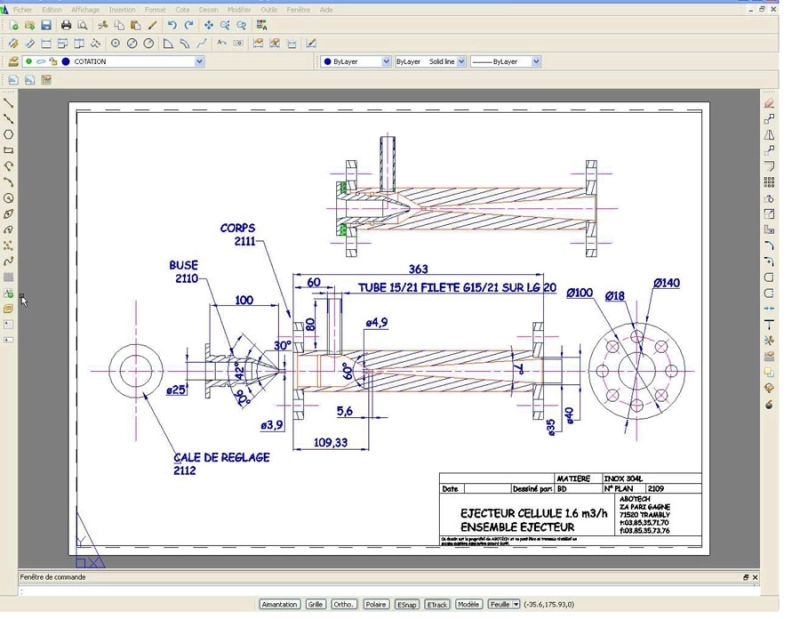Click the Layer manager icon beside COTATION
This screenshot has height=619, width=800.
(x=13, y=61)
